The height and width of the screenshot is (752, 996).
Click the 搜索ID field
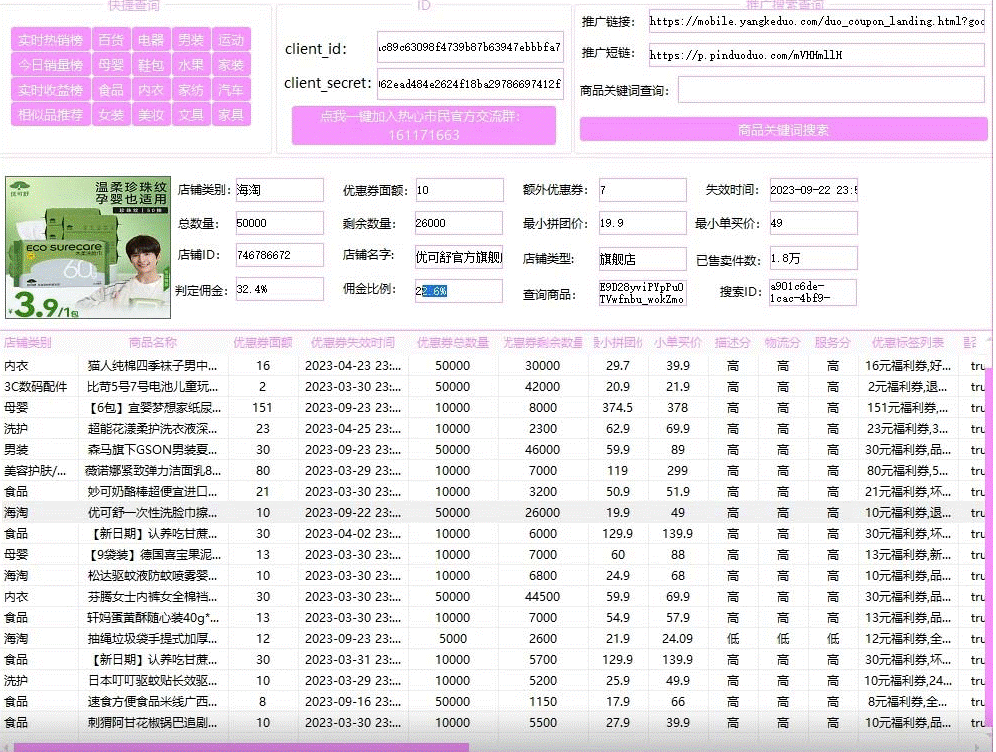coord(812,292)
